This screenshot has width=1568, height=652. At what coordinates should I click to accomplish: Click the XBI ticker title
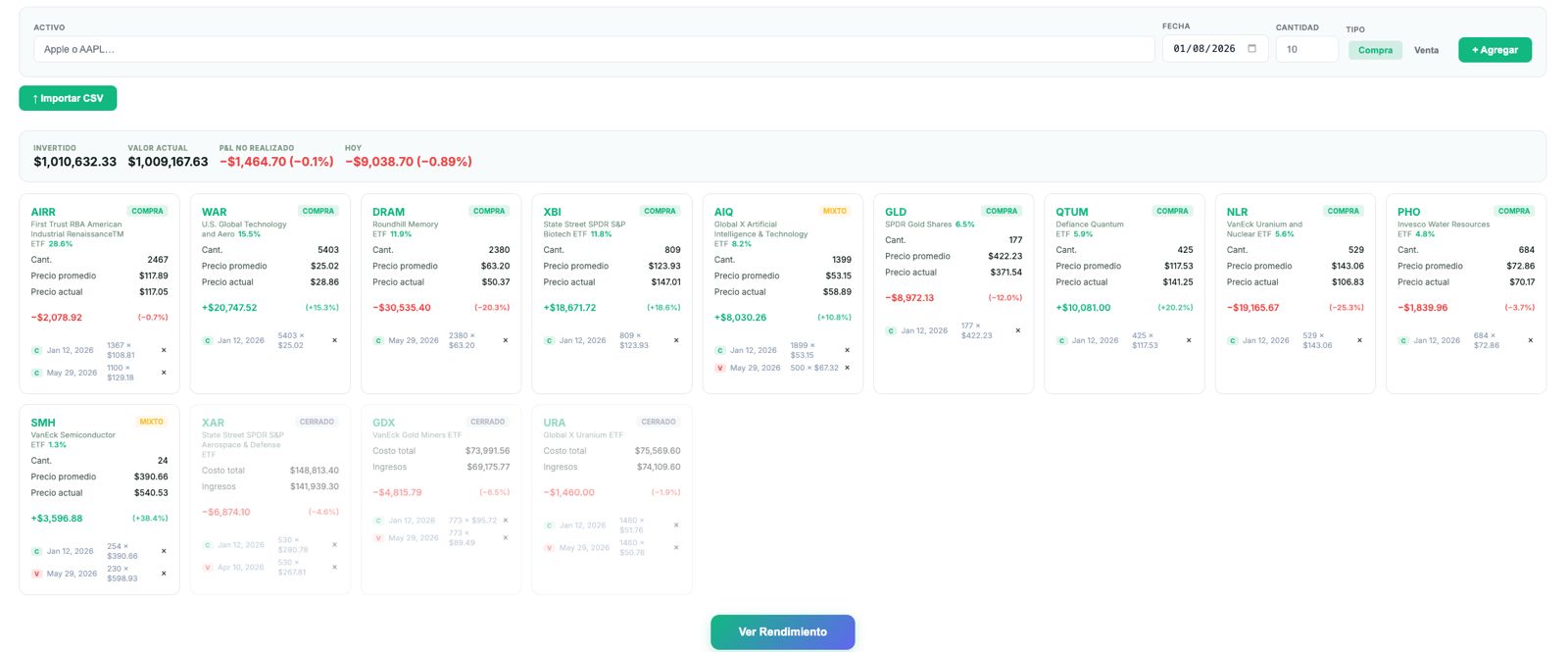552,212
